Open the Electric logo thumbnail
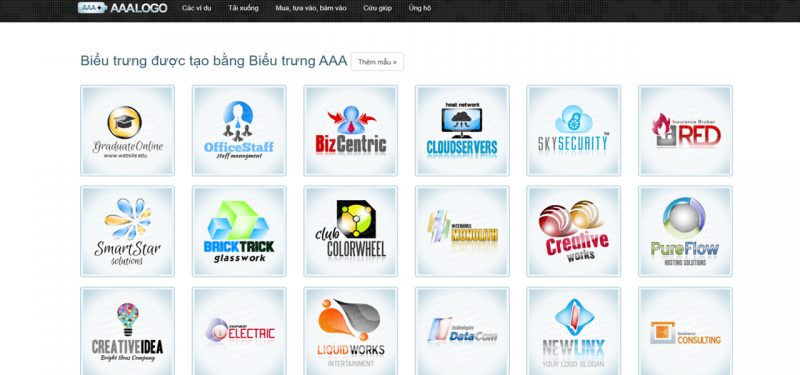This screenshot has width=800, height=375. tap(239, 331)
